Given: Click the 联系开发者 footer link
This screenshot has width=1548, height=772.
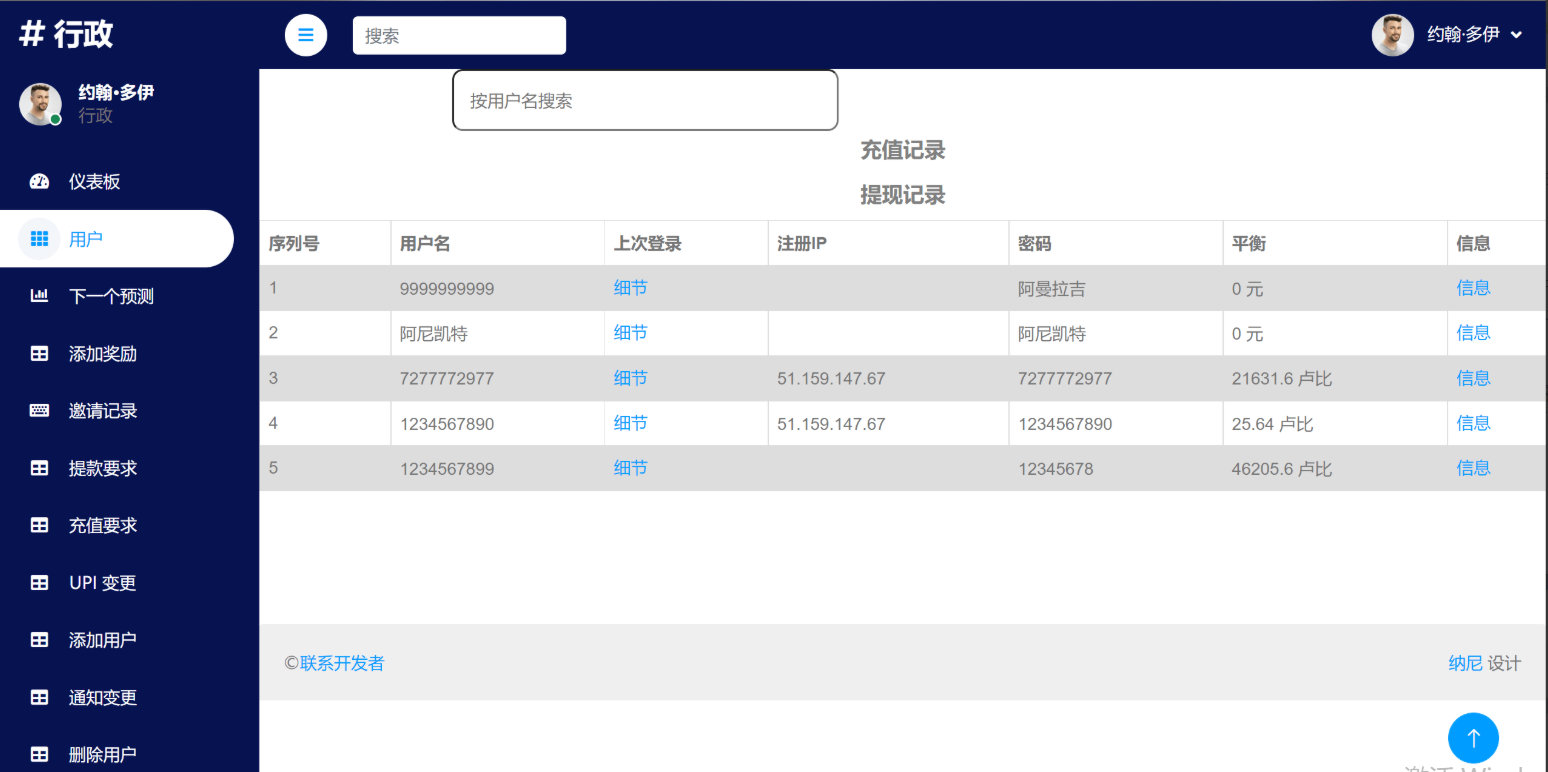Looking at the screenshot, I should pos(342,663).
